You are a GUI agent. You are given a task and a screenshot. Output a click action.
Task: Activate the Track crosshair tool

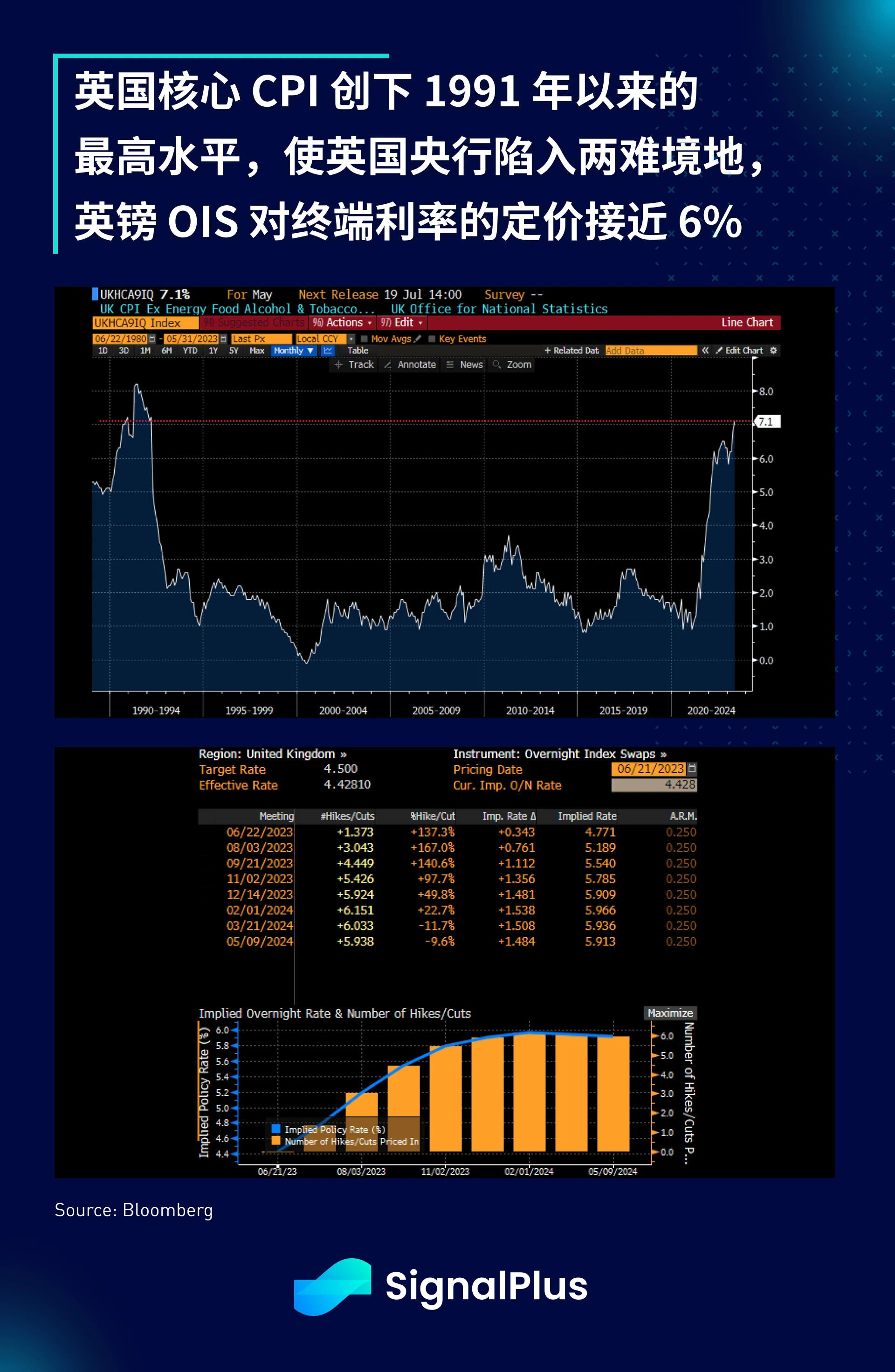(x=354, y=365)
